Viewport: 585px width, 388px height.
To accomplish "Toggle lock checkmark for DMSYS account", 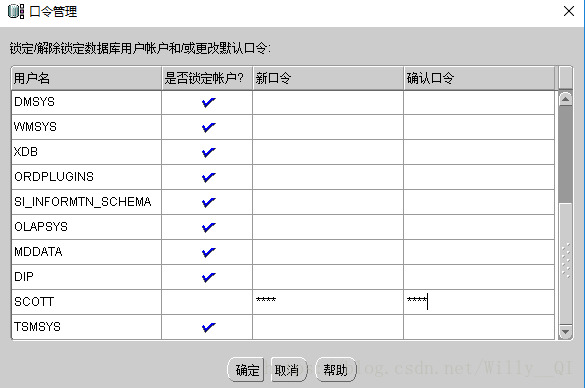I will [x=208, y=102].
